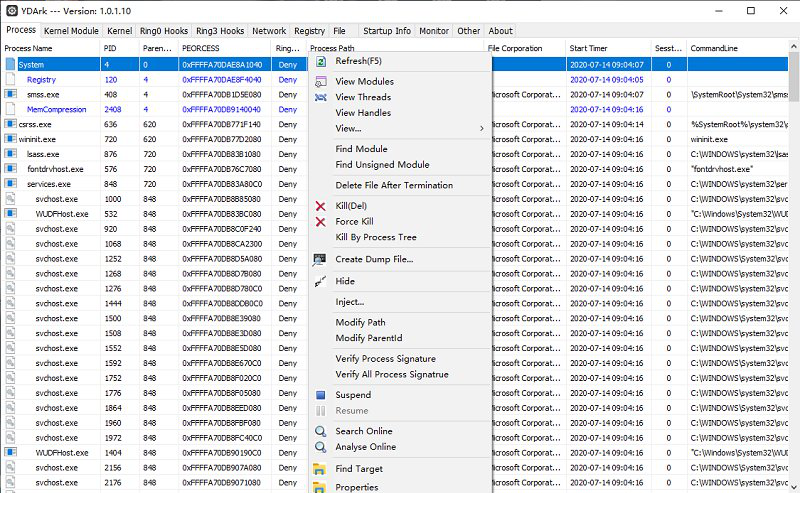Choose Delete File After Termination
Image resolution: width=800 pixels, height=512 pixels.
(394, 185)
